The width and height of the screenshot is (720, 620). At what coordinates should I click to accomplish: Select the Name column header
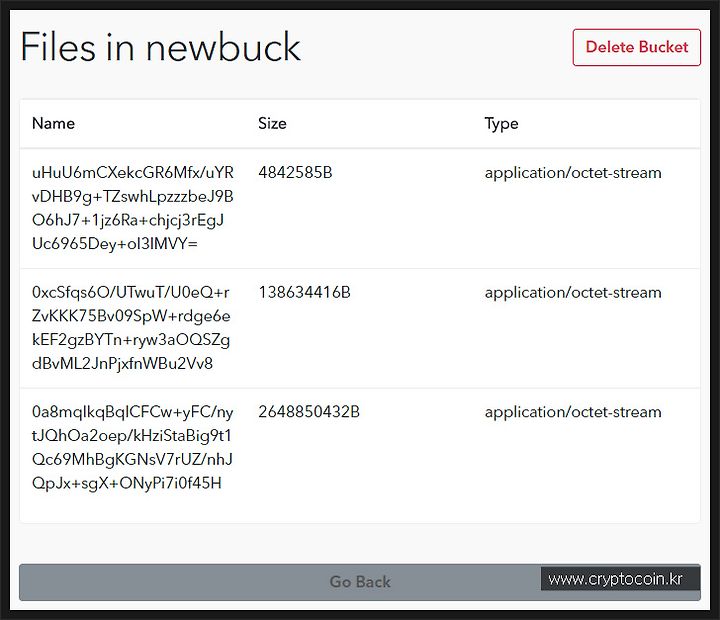[53, 124]
